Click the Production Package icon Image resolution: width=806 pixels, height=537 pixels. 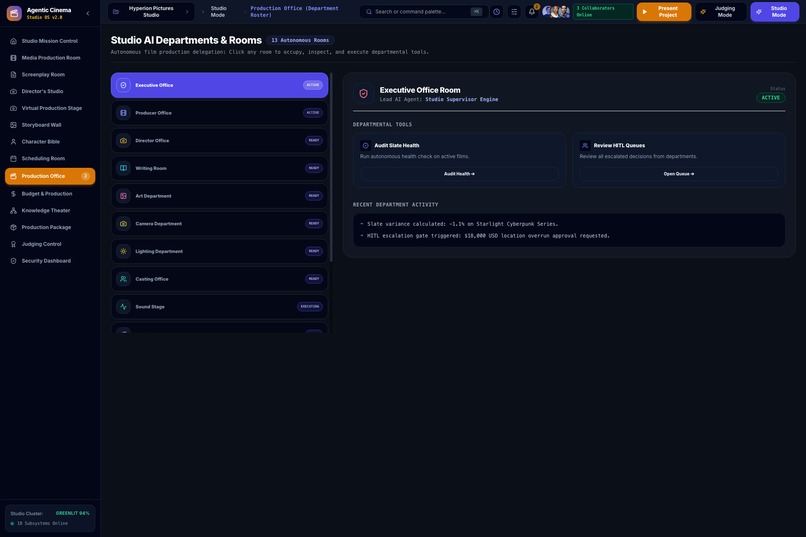point(13,227)
